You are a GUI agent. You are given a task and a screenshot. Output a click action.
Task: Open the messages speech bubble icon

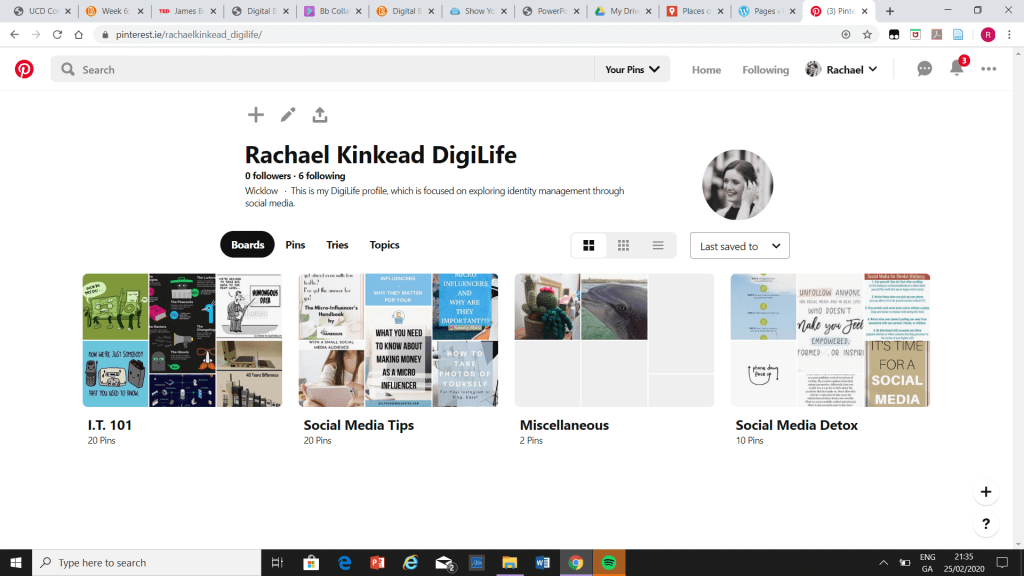(x=925, y=69)
